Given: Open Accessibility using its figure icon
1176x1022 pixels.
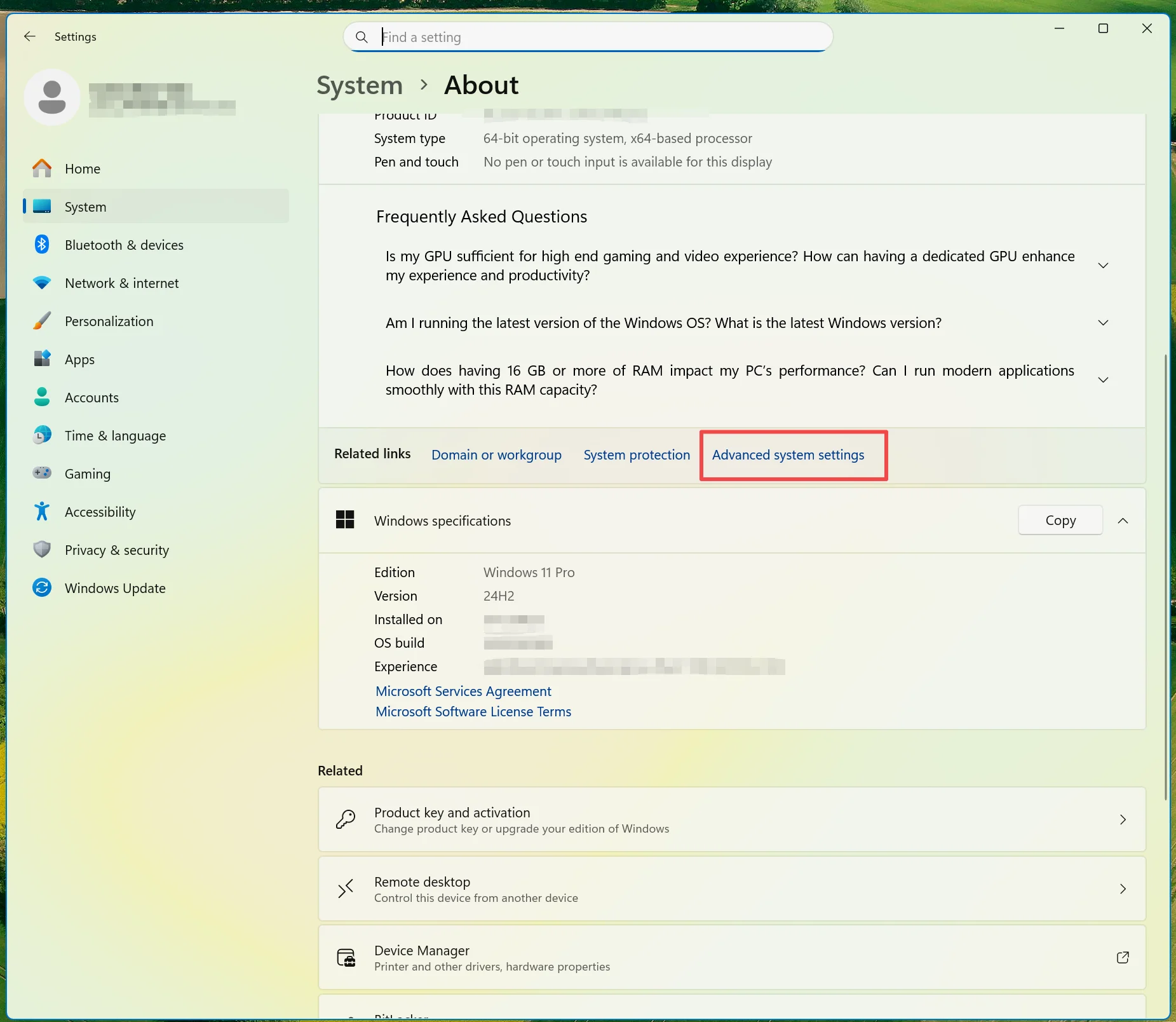Looking at the screenshot, I should (42, 512).
